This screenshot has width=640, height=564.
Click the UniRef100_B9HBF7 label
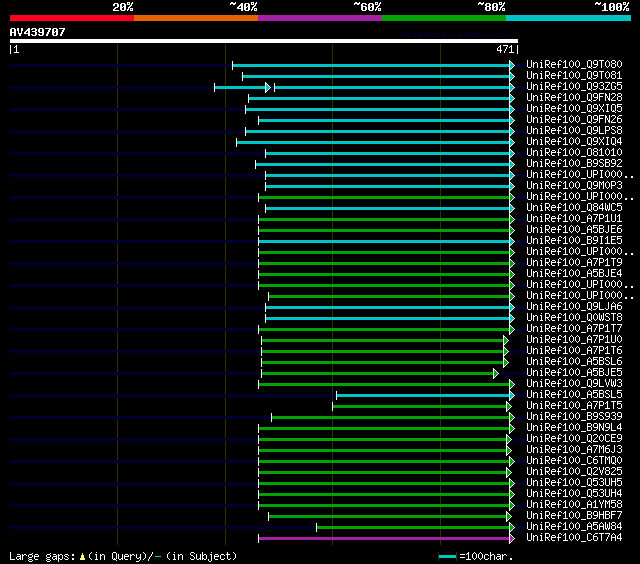(x=574, y=516)
